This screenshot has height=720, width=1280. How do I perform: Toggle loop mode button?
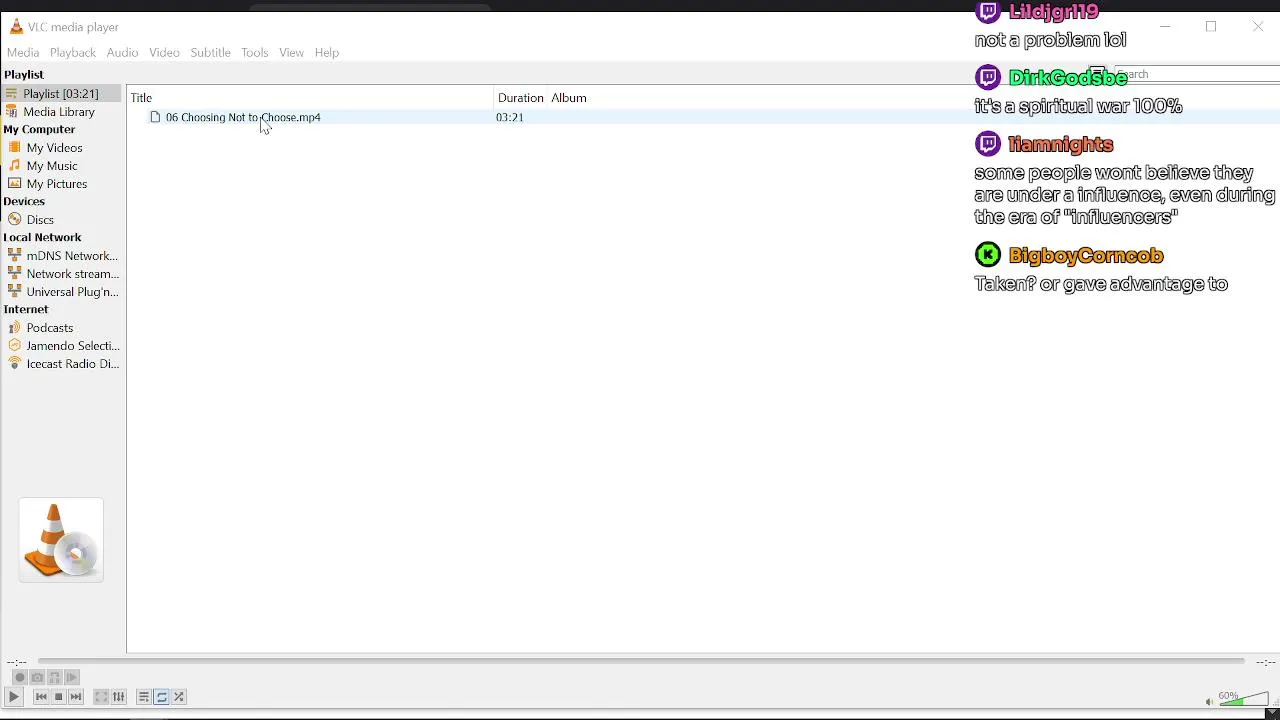point(161,697)
